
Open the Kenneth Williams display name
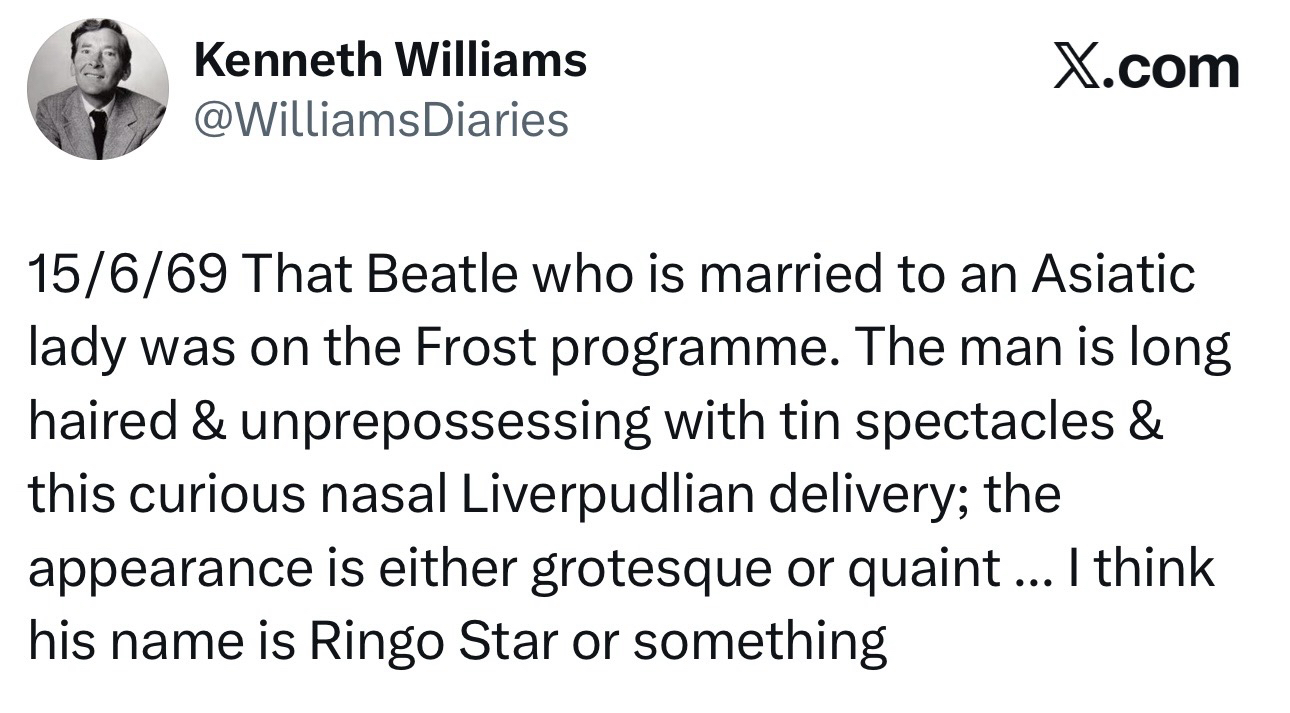390,62
